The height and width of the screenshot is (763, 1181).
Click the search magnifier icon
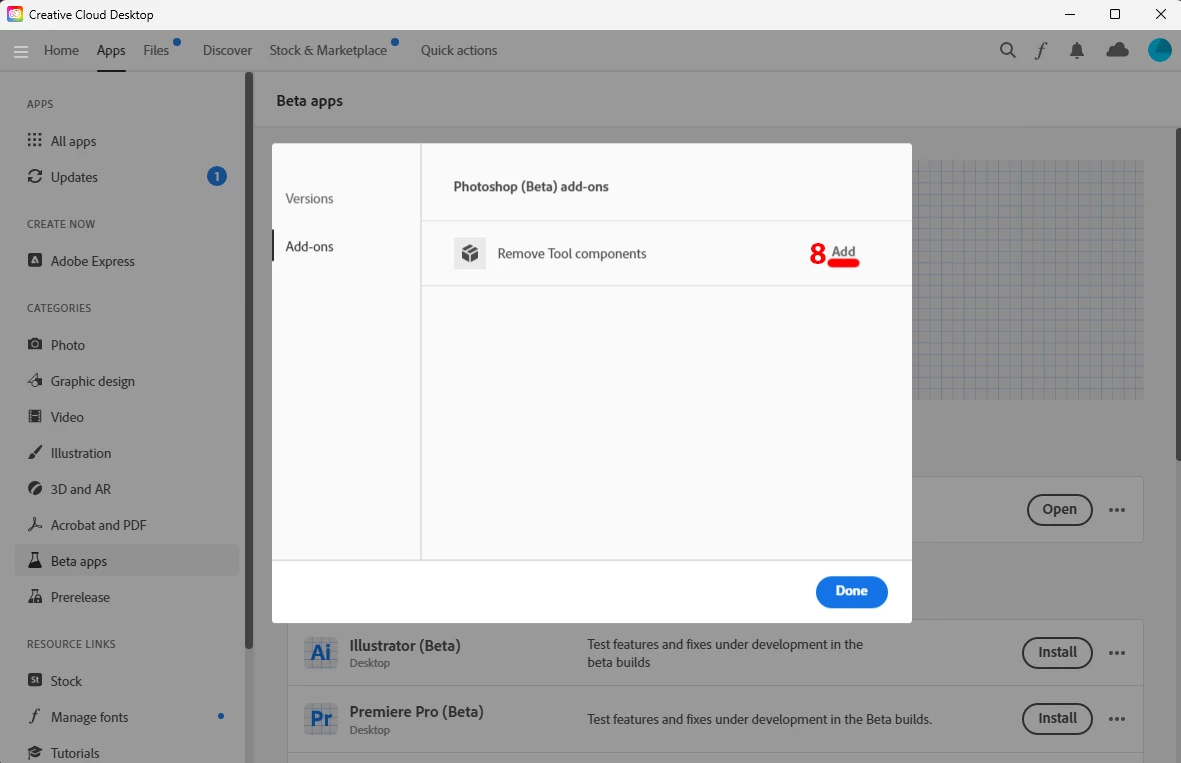pos(1007,50)
